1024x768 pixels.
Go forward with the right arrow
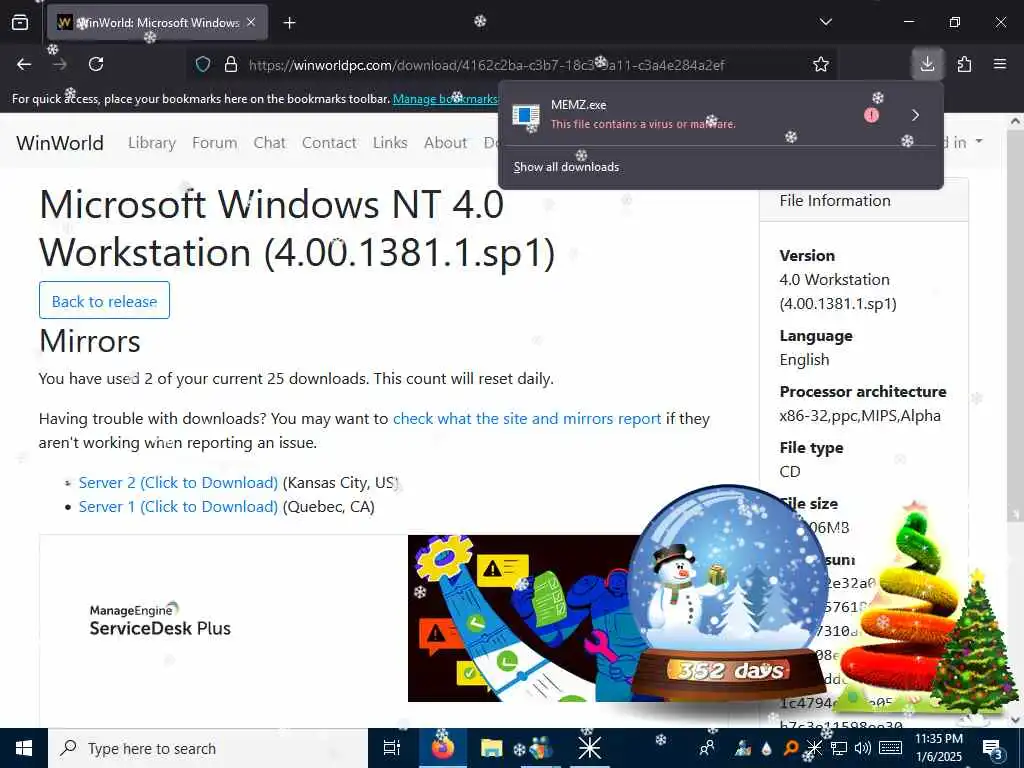[60, 64]
